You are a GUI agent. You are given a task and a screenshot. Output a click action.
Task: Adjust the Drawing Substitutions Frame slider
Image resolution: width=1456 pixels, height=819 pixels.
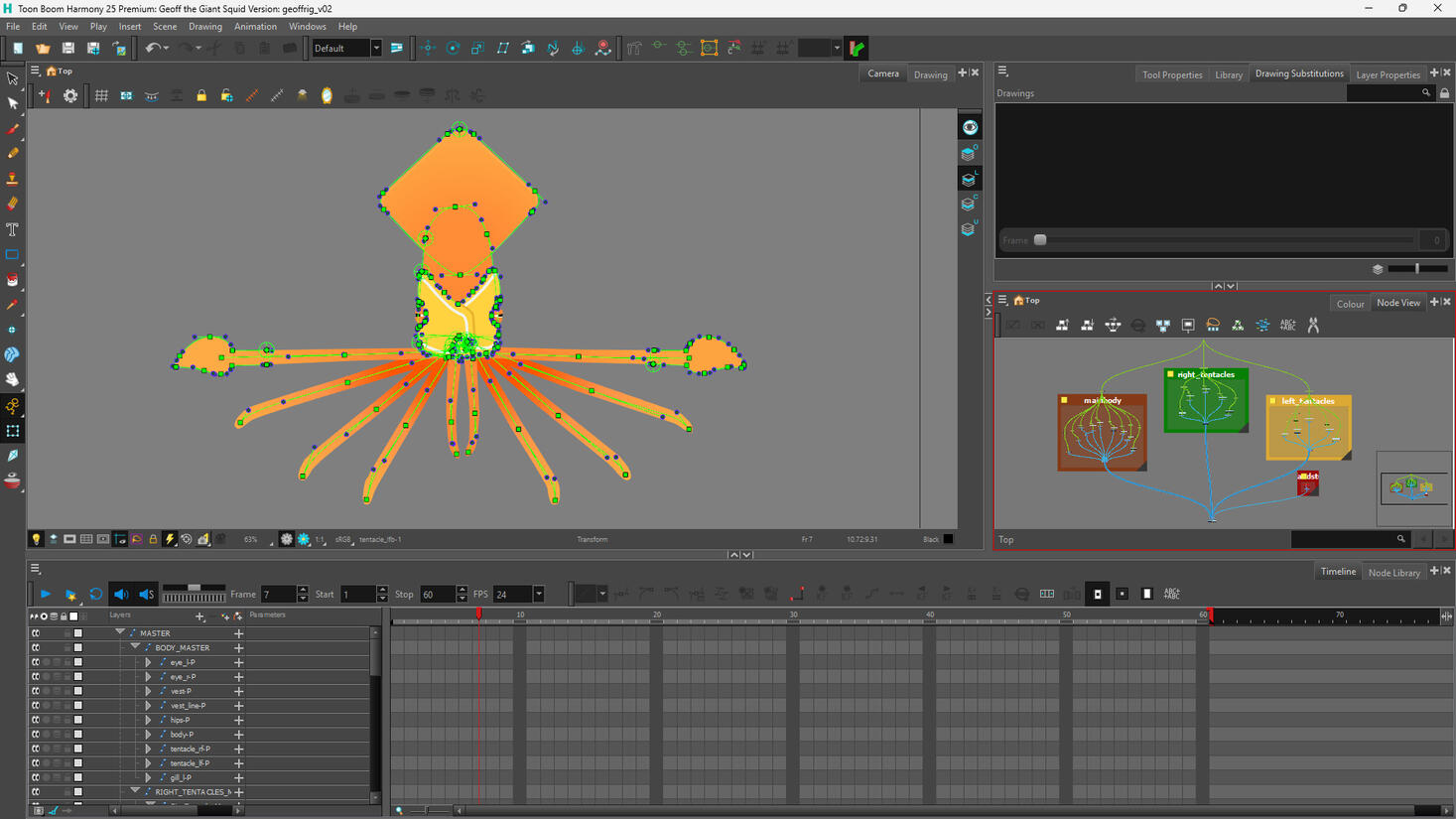(1040, 240)
